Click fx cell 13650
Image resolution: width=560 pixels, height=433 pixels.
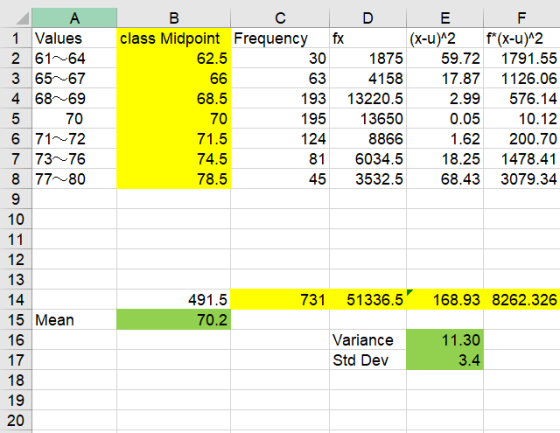pyautogui.click(x=368, y=119)
